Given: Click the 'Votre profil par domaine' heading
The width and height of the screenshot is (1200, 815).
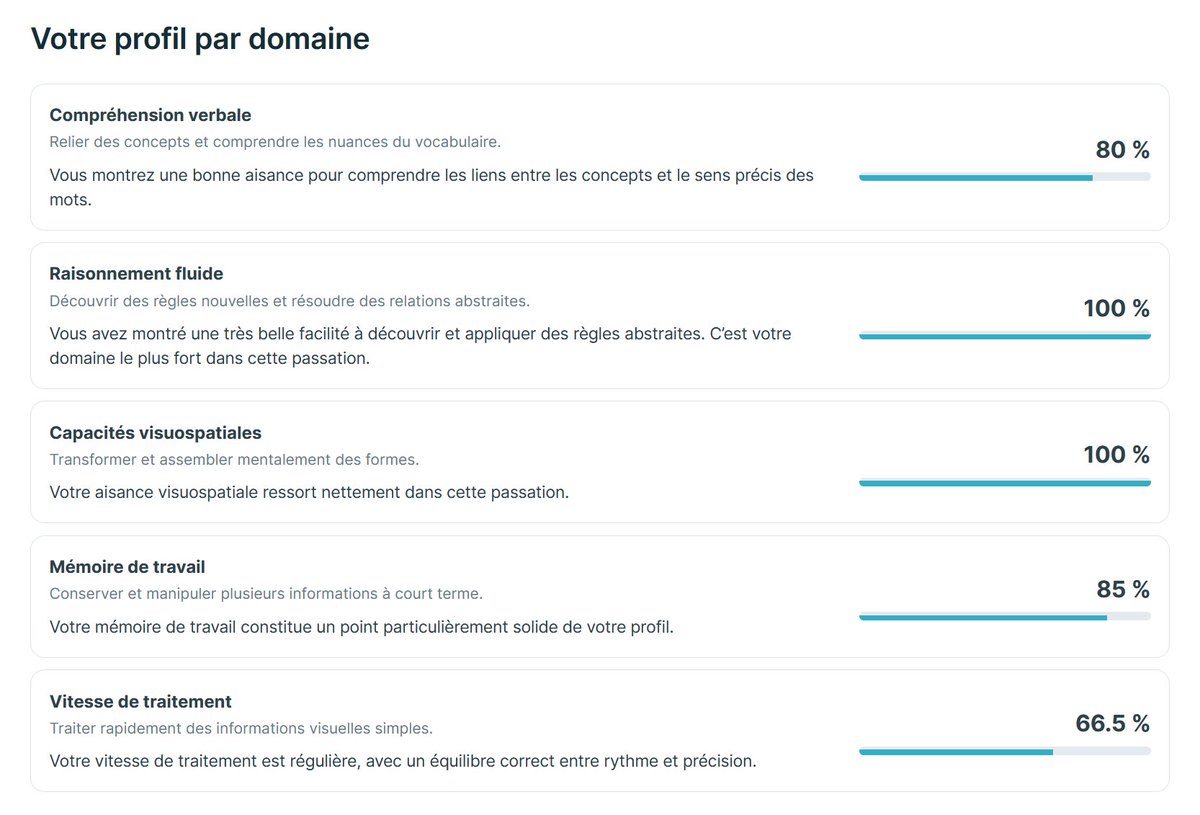Looking at the screenshot, I should [200, 39].
